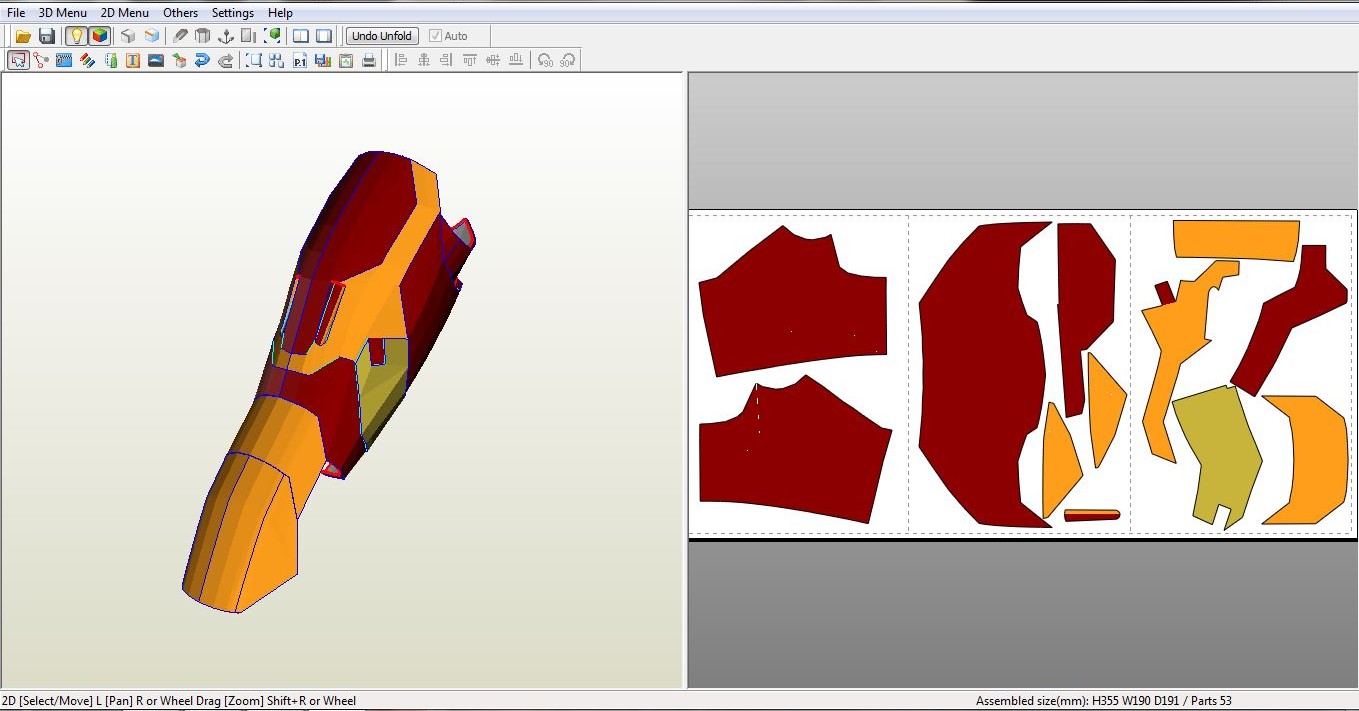Open the File menu
Image resolution: width=1359 pixels, height=711 pixels.
16,13
